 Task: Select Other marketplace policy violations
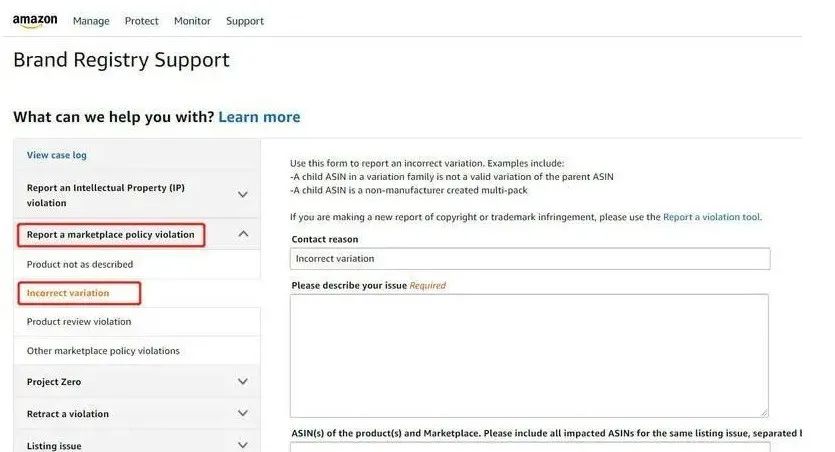[103, 351]
